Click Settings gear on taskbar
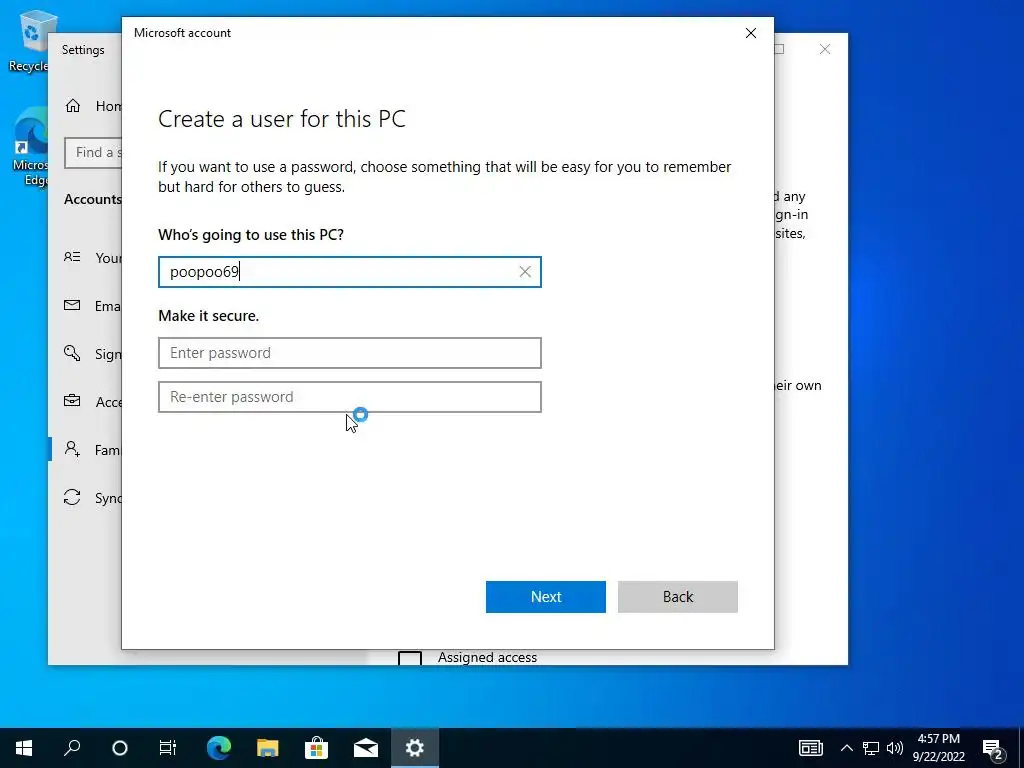This screenshot has width=1024, height=768. (415, 748)
